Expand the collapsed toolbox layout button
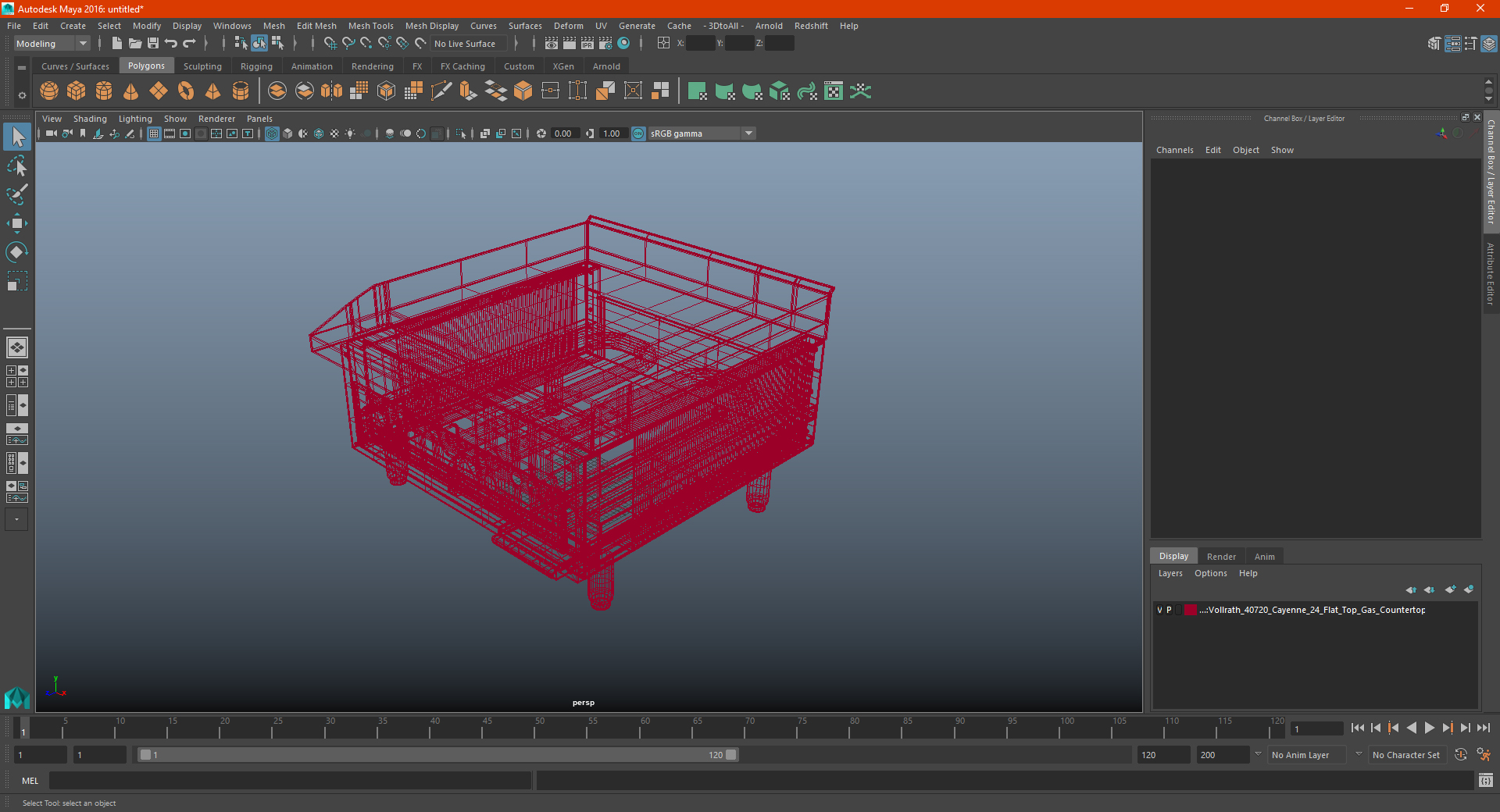 click(16, 519)
